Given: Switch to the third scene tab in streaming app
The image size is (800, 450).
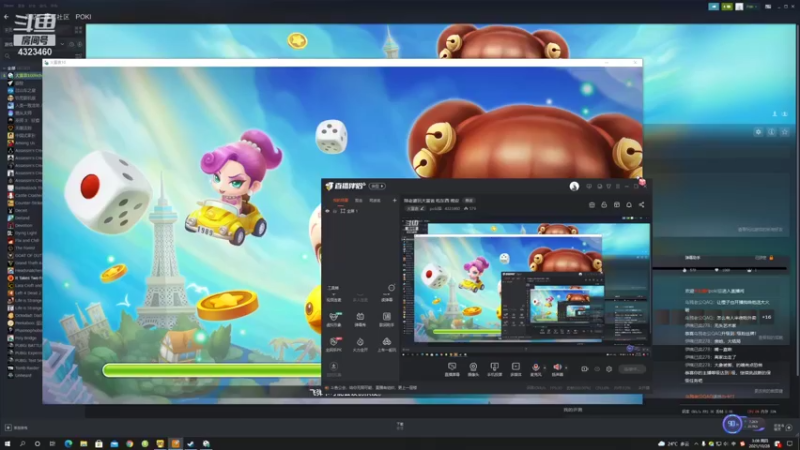Looking at the screenshot, I should click(375, 201).
